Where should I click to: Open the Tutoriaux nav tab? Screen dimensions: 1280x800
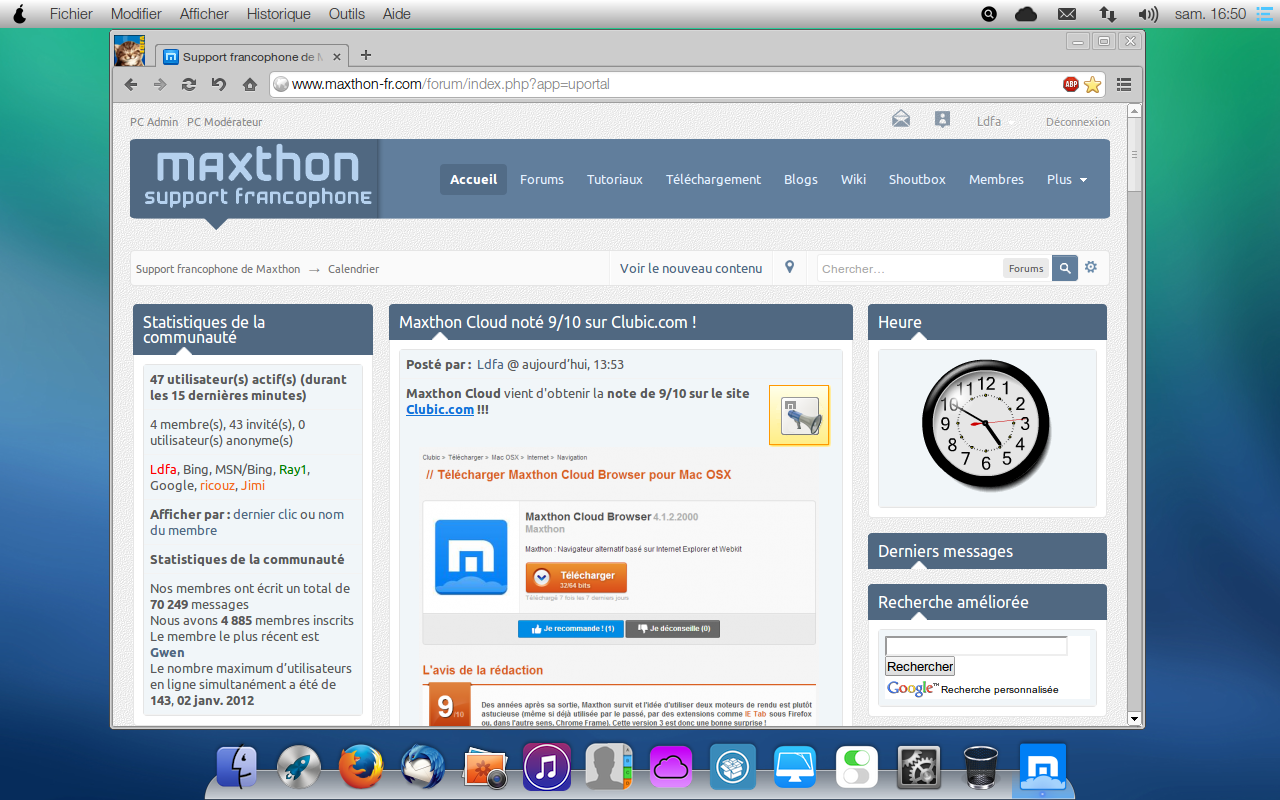pos(615,179)
